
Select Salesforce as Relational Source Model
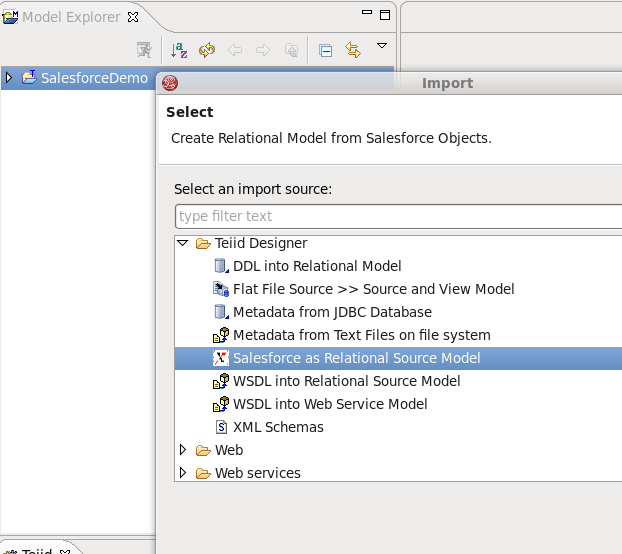357,358
